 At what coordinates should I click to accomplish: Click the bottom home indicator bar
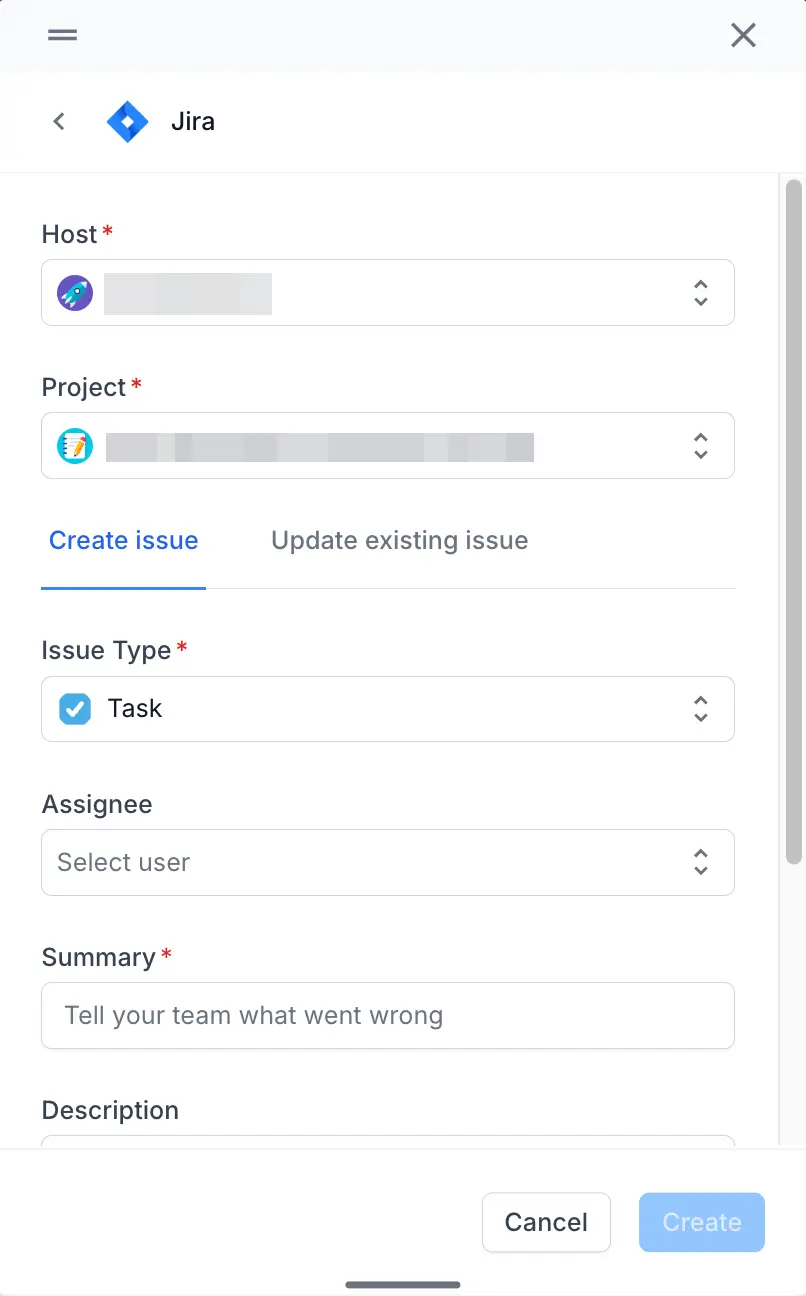point(403,1285)
